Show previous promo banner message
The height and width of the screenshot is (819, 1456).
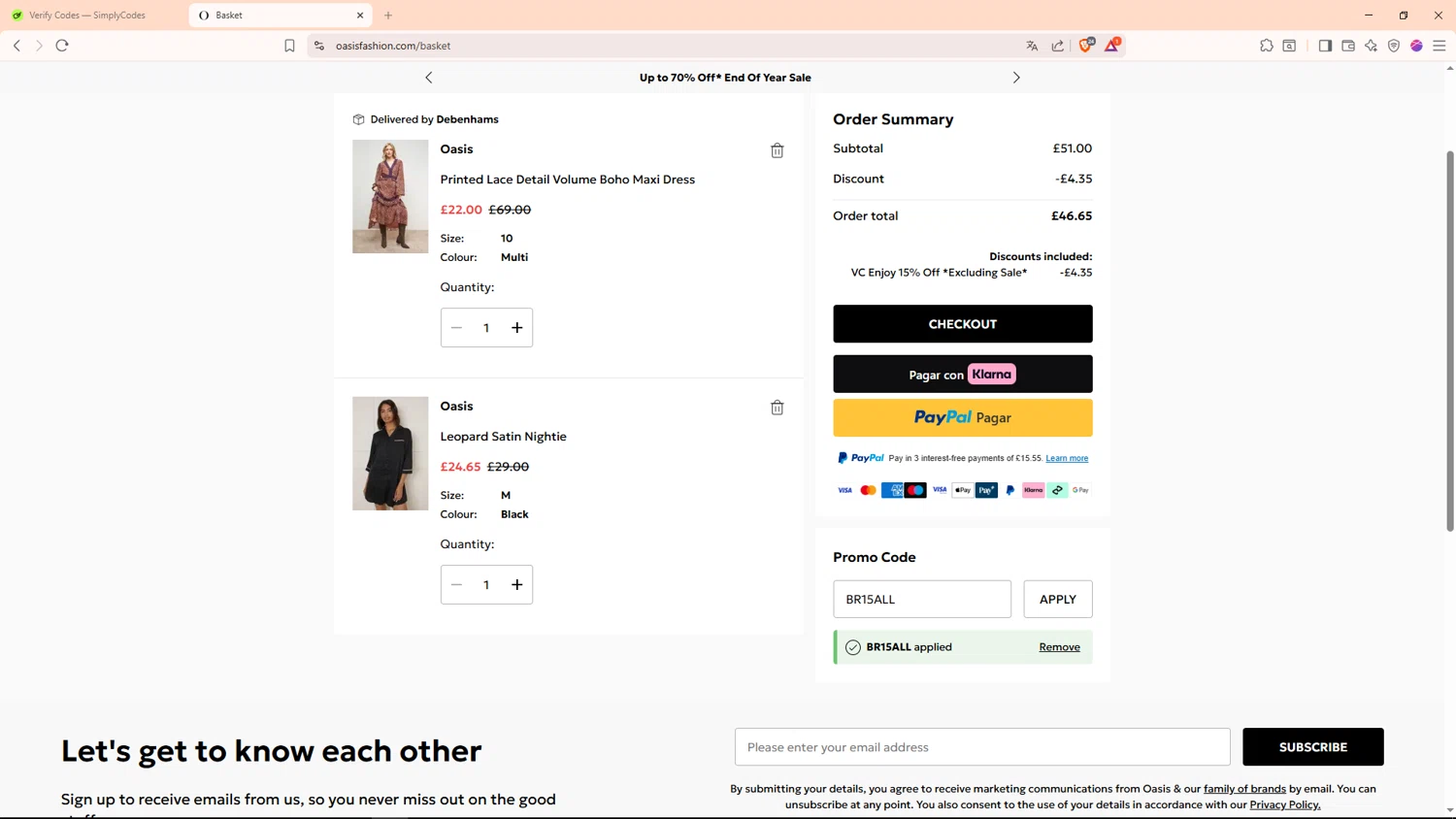click(x=429, y=78)
